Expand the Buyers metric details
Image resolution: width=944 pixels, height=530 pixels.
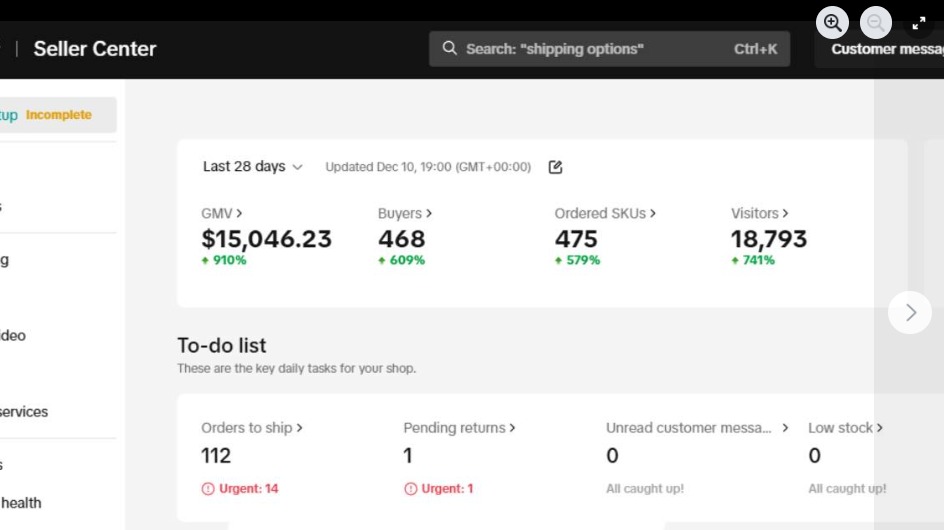[x=404, y=213]
